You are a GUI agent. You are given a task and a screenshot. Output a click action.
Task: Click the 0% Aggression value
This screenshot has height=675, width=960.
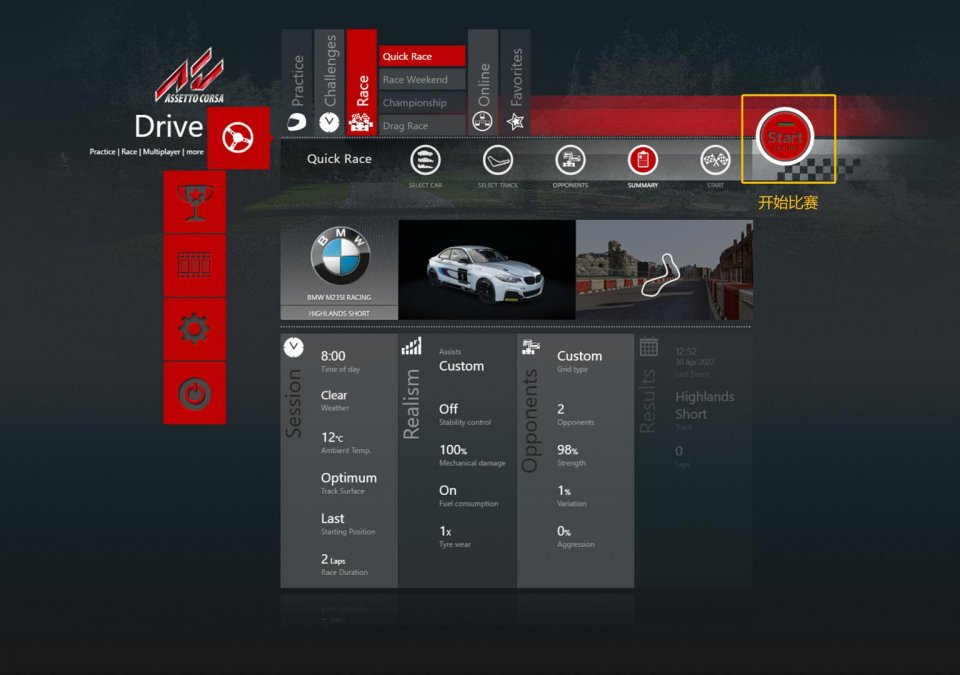pos(564,531)
